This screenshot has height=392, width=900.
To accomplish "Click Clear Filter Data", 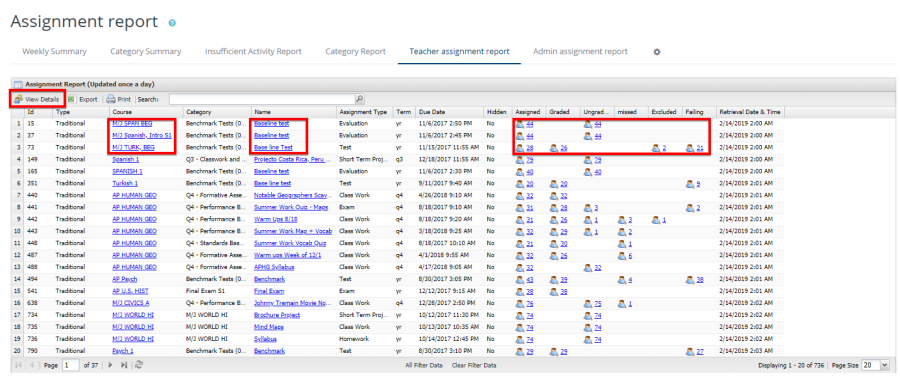I will [474, 365].
